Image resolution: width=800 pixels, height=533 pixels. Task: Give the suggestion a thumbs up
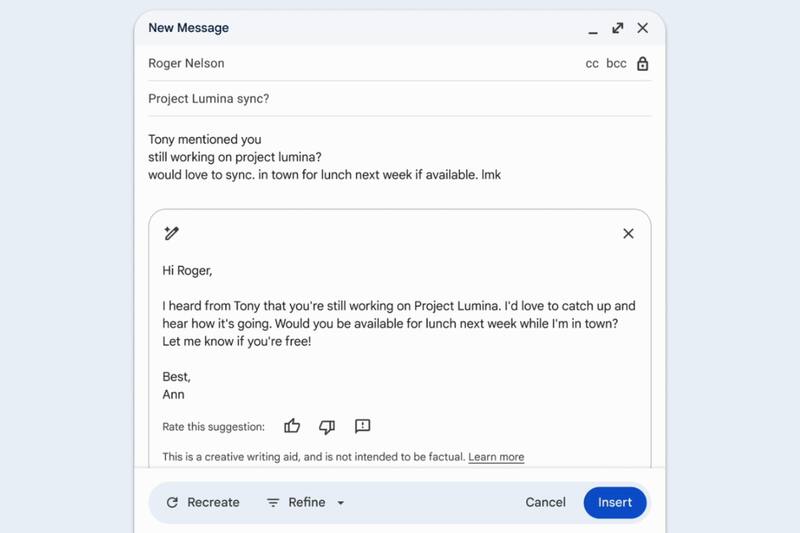(x=292, y=427)
